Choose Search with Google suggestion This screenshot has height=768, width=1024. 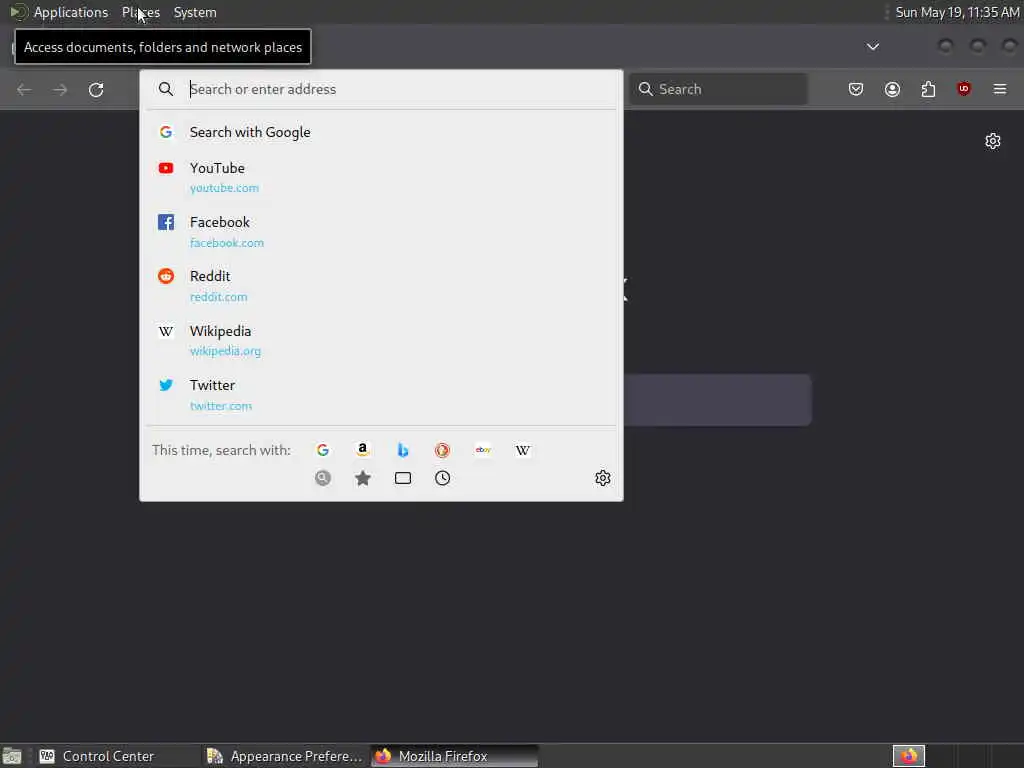pyautogui.click(x=381, y=132)
